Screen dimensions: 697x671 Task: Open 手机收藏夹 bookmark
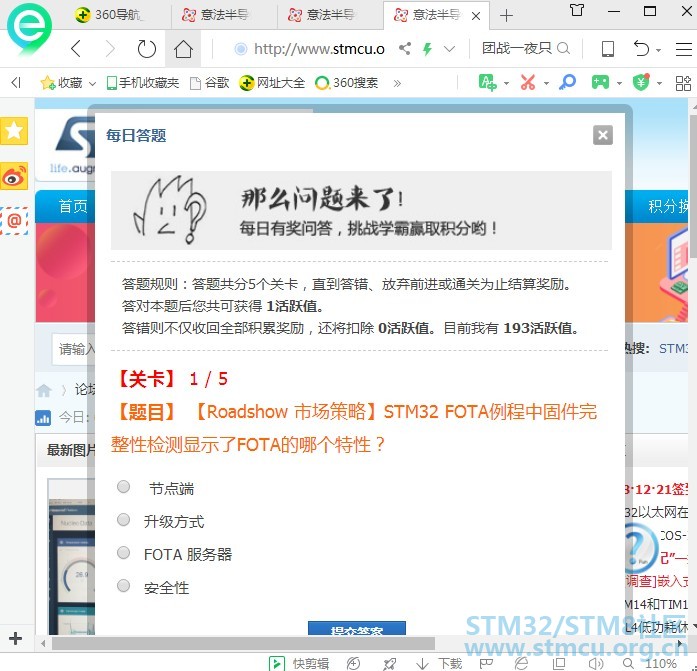(143, 83)
